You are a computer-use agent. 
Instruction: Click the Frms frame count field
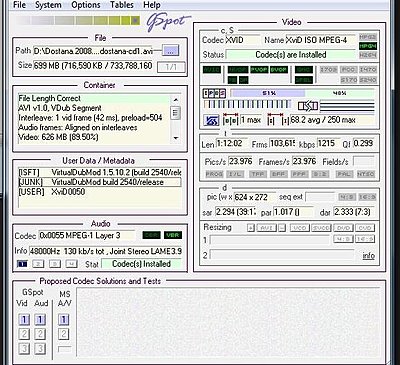[282, 144]
